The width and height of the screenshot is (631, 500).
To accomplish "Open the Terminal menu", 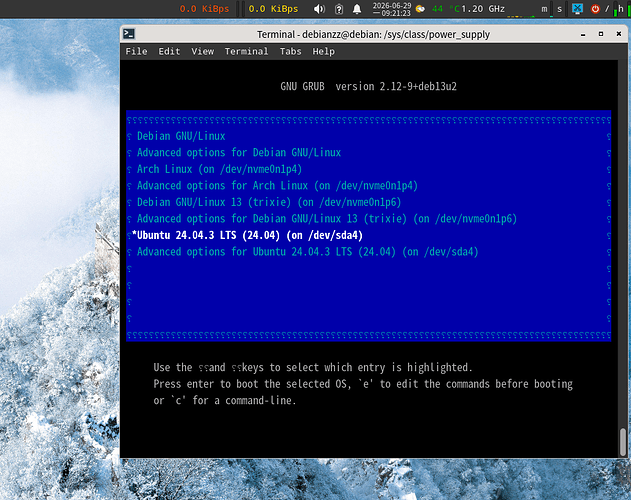I will (246, 51).
